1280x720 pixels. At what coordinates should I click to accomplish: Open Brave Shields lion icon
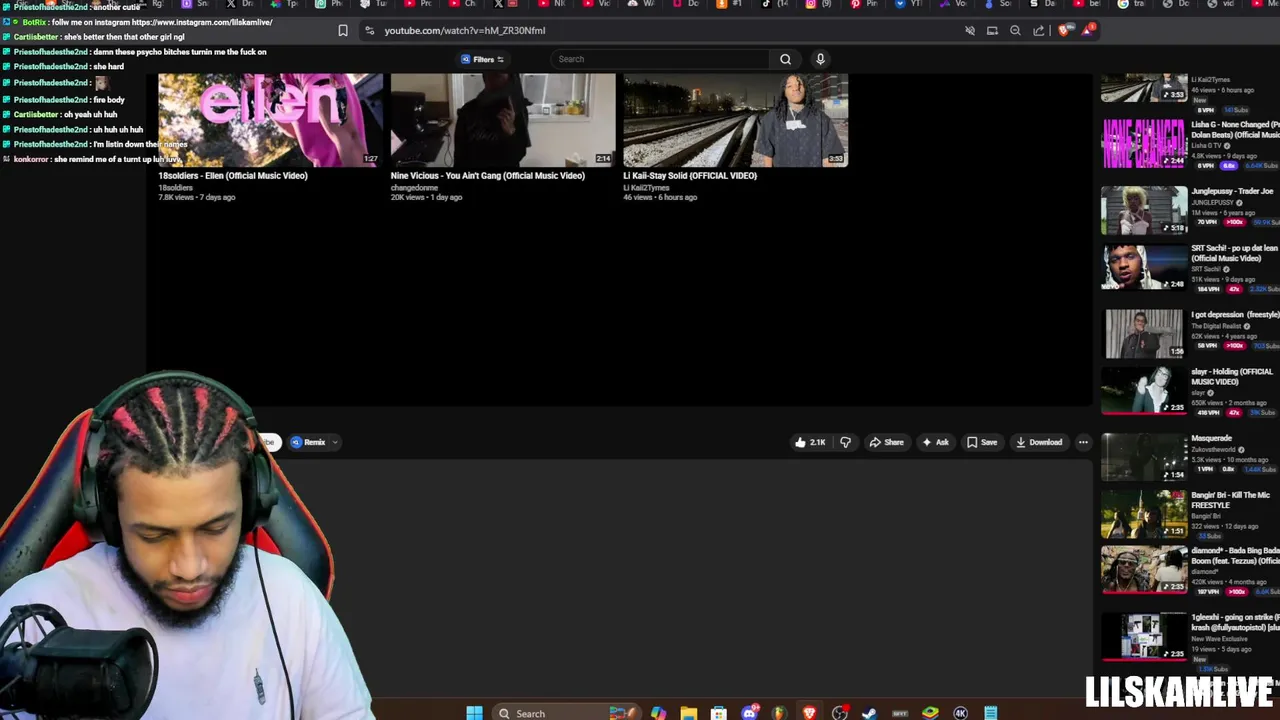click(x=1064, y=30)
